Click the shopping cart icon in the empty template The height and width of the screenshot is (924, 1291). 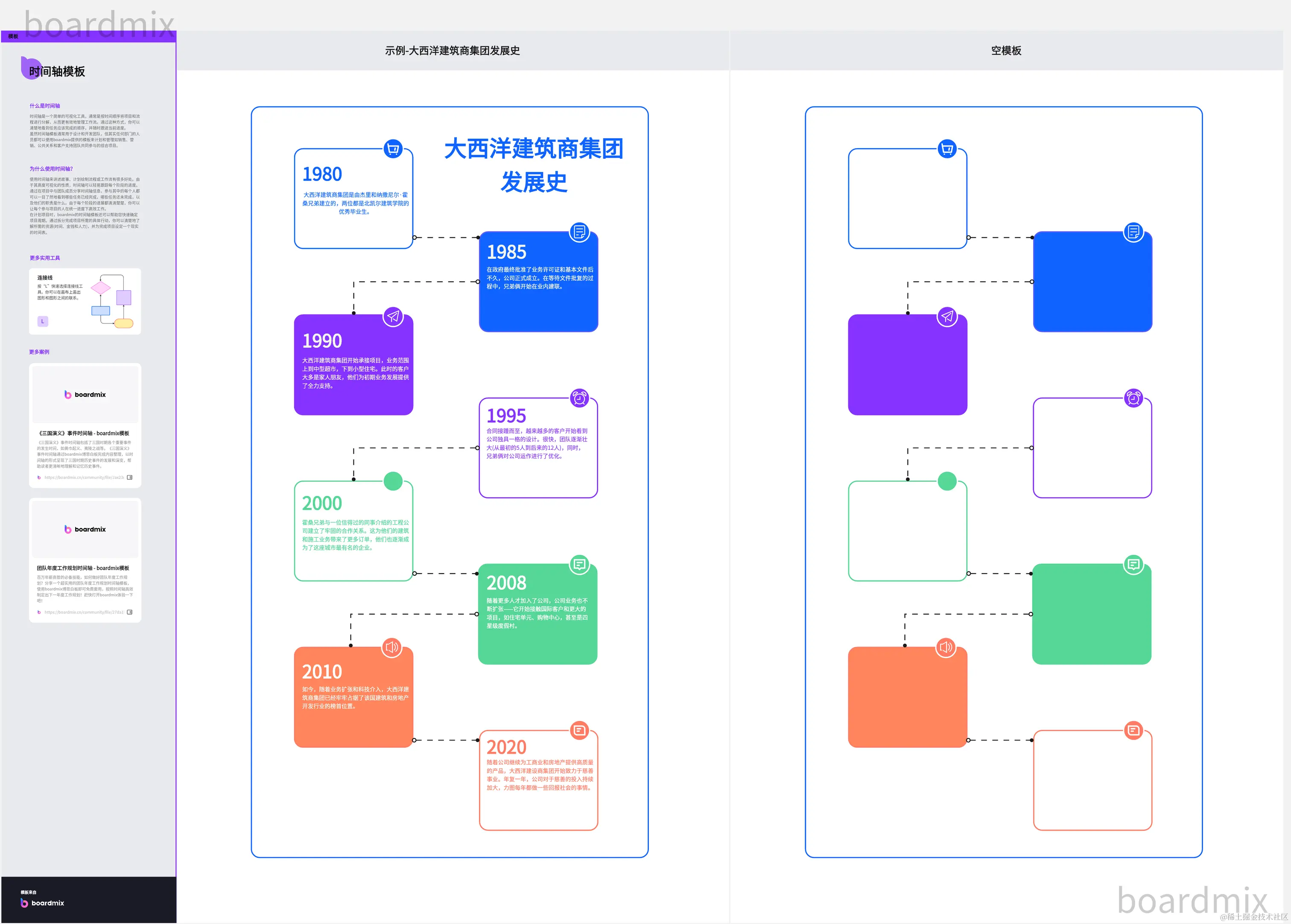[947, 149]
